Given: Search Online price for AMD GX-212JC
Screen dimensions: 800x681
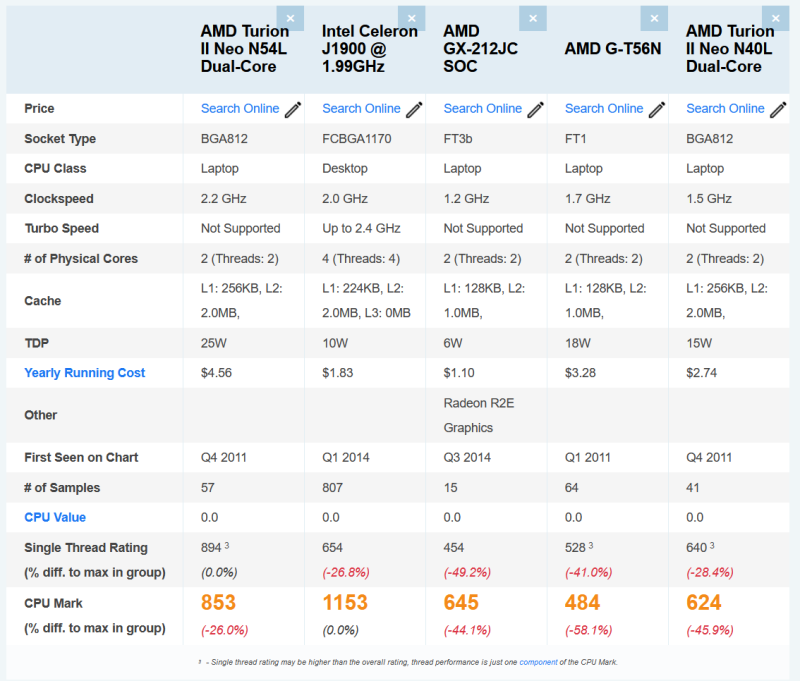Looking at the screenshot, I should 483,109.
